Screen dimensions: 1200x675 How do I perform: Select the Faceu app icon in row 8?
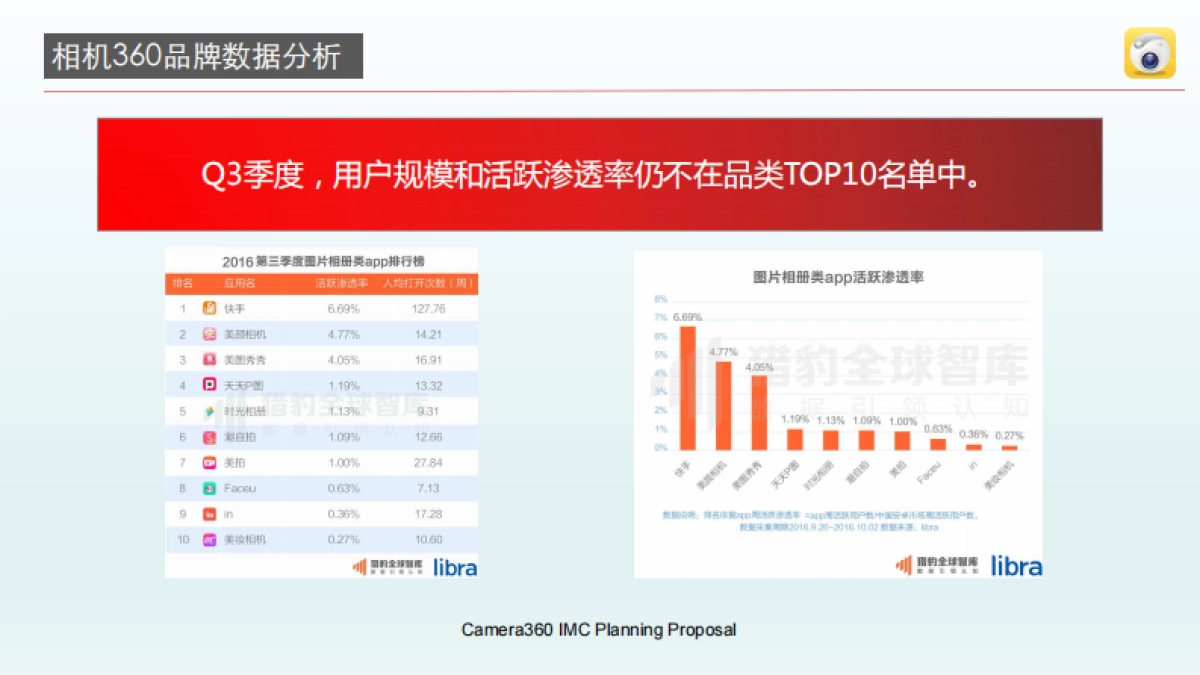tap(210, 489)
